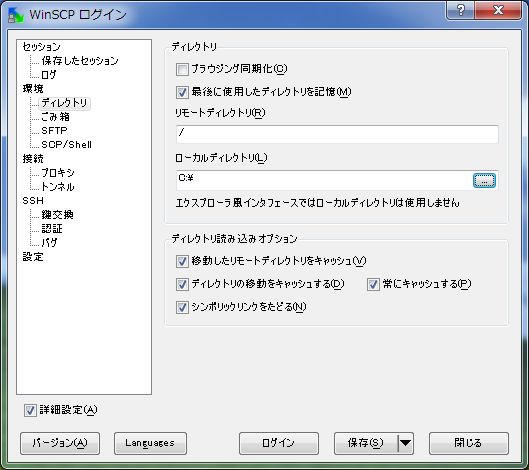Select 保存したセッション in the tree
This screenshot has height=470, width=529.
tap(80, 61)
